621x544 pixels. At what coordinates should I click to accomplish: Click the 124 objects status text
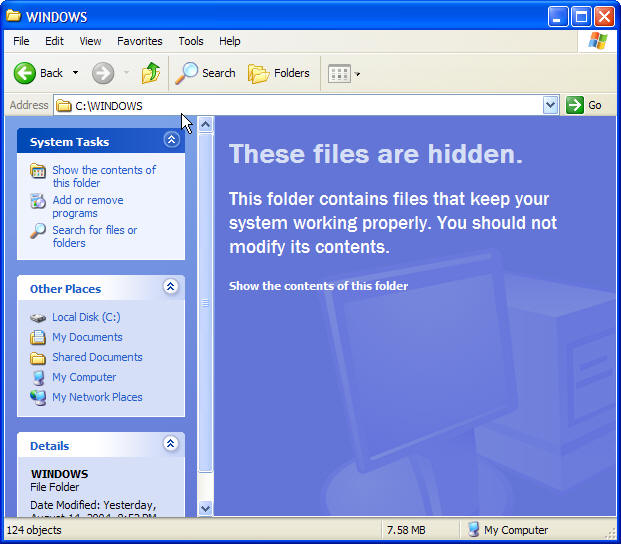click(x=34, y=530)
